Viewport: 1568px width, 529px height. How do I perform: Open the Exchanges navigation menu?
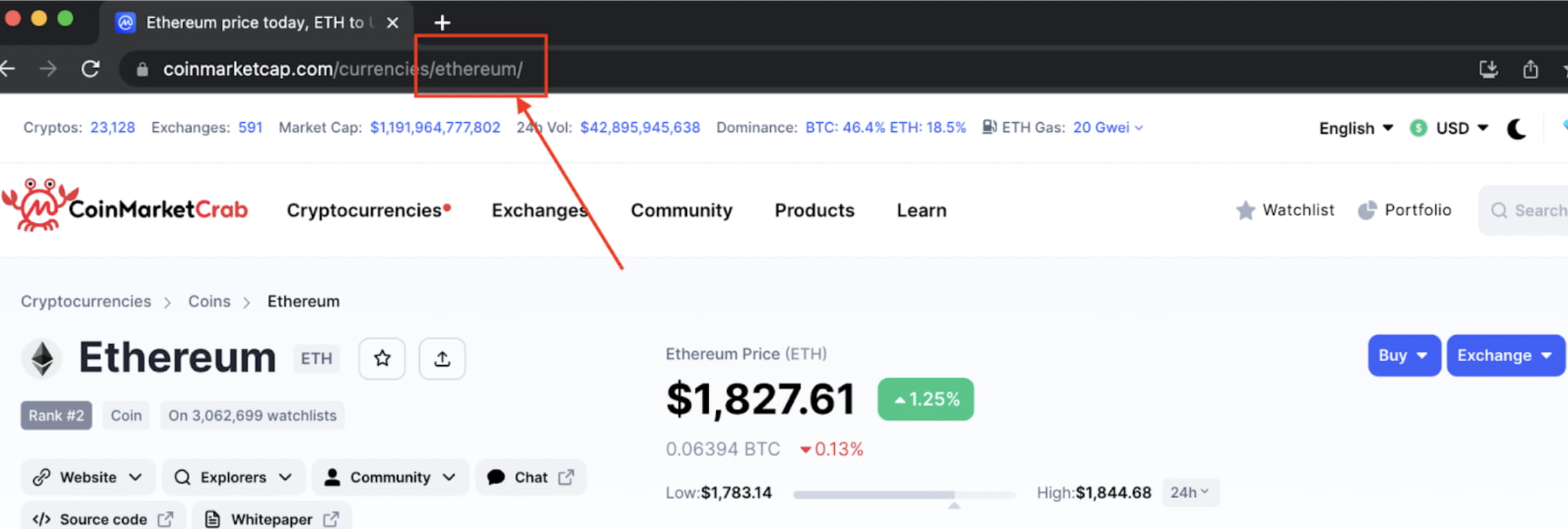539,210
